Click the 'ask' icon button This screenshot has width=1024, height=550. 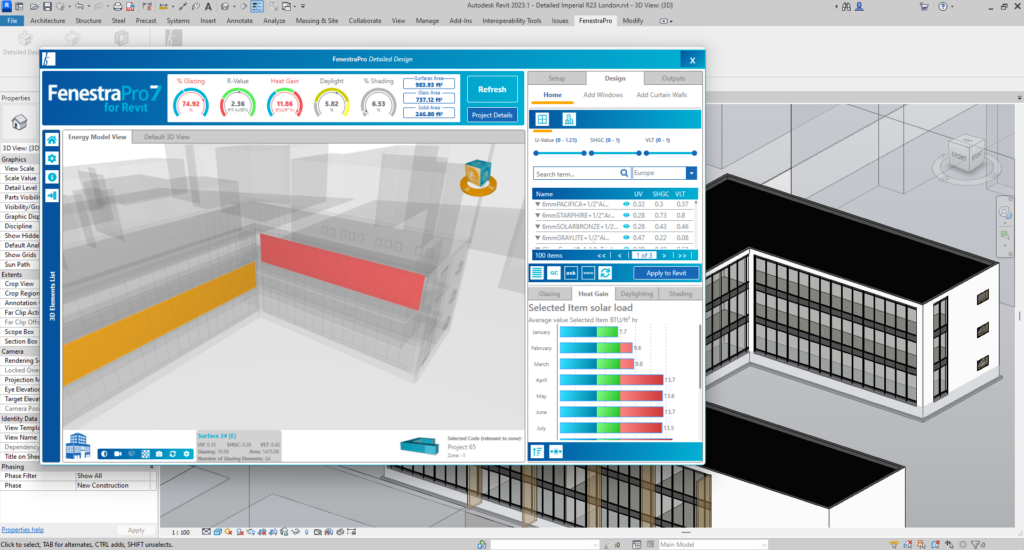[x=571, y=273]
